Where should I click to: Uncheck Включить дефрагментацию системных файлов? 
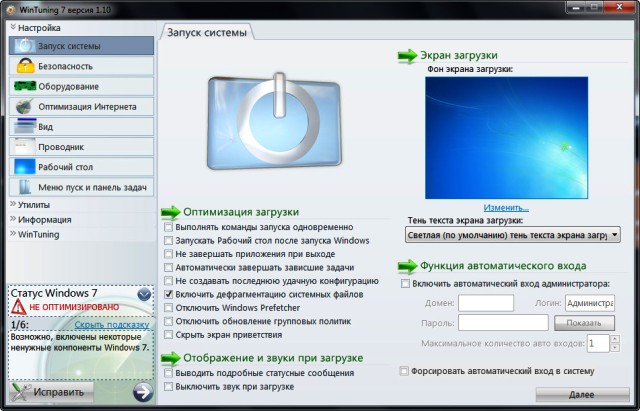pos(169,294)
